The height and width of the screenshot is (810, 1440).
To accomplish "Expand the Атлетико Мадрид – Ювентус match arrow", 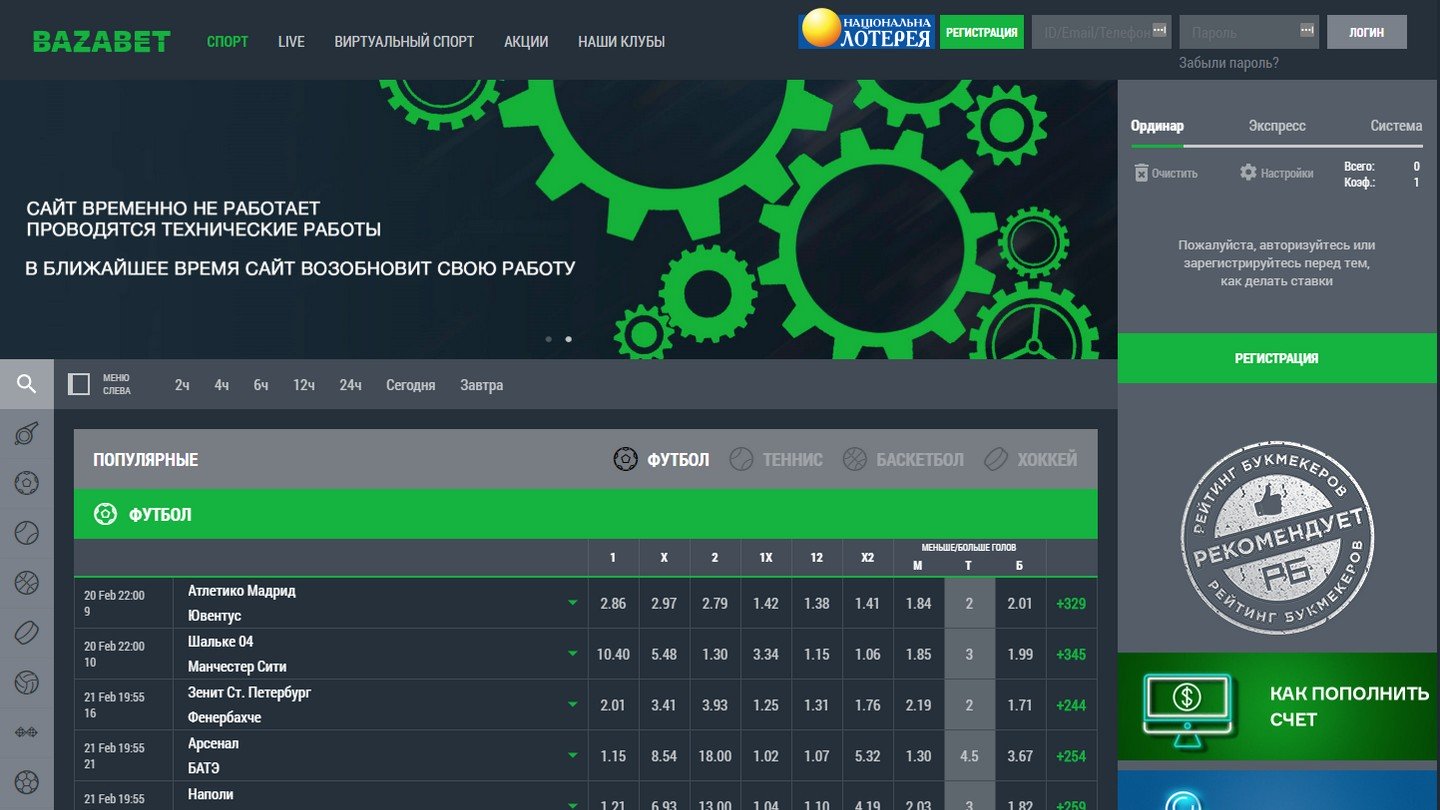I will (573, 603).
